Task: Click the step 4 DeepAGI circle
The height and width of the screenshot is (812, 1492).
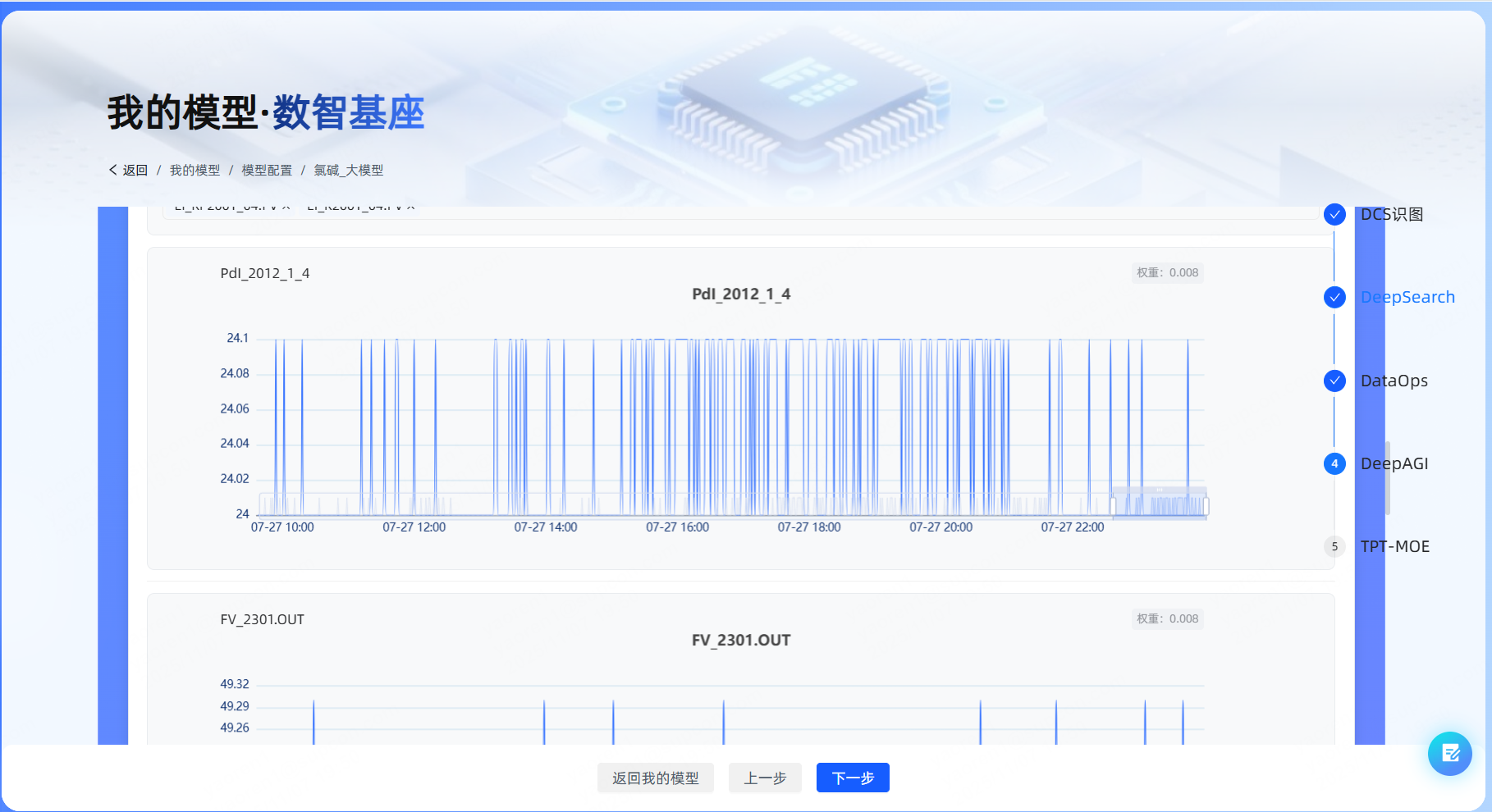Action: click(x=1334, y=464)
